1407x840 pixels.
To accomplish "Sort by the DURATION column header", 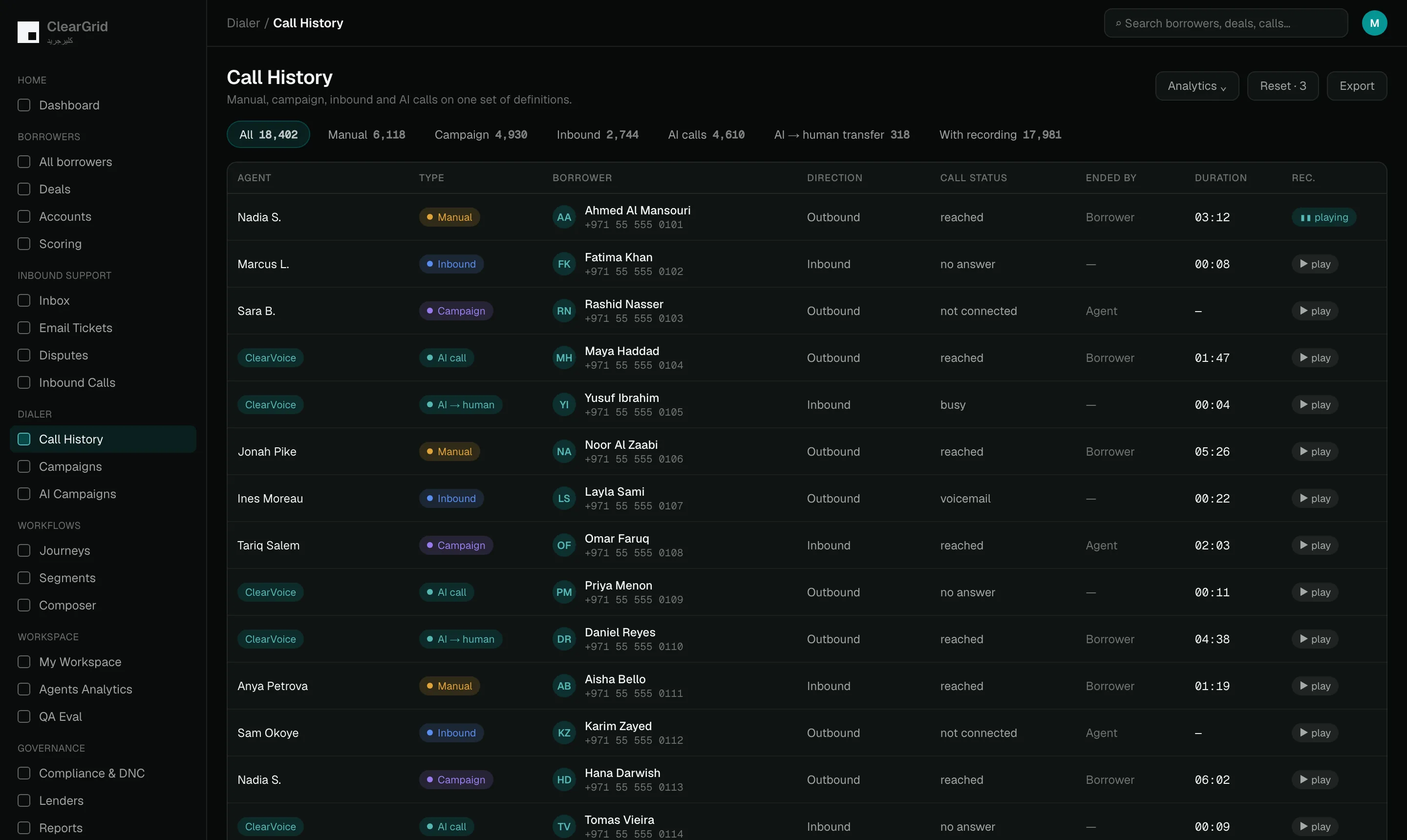I will tap(1220, 178).
